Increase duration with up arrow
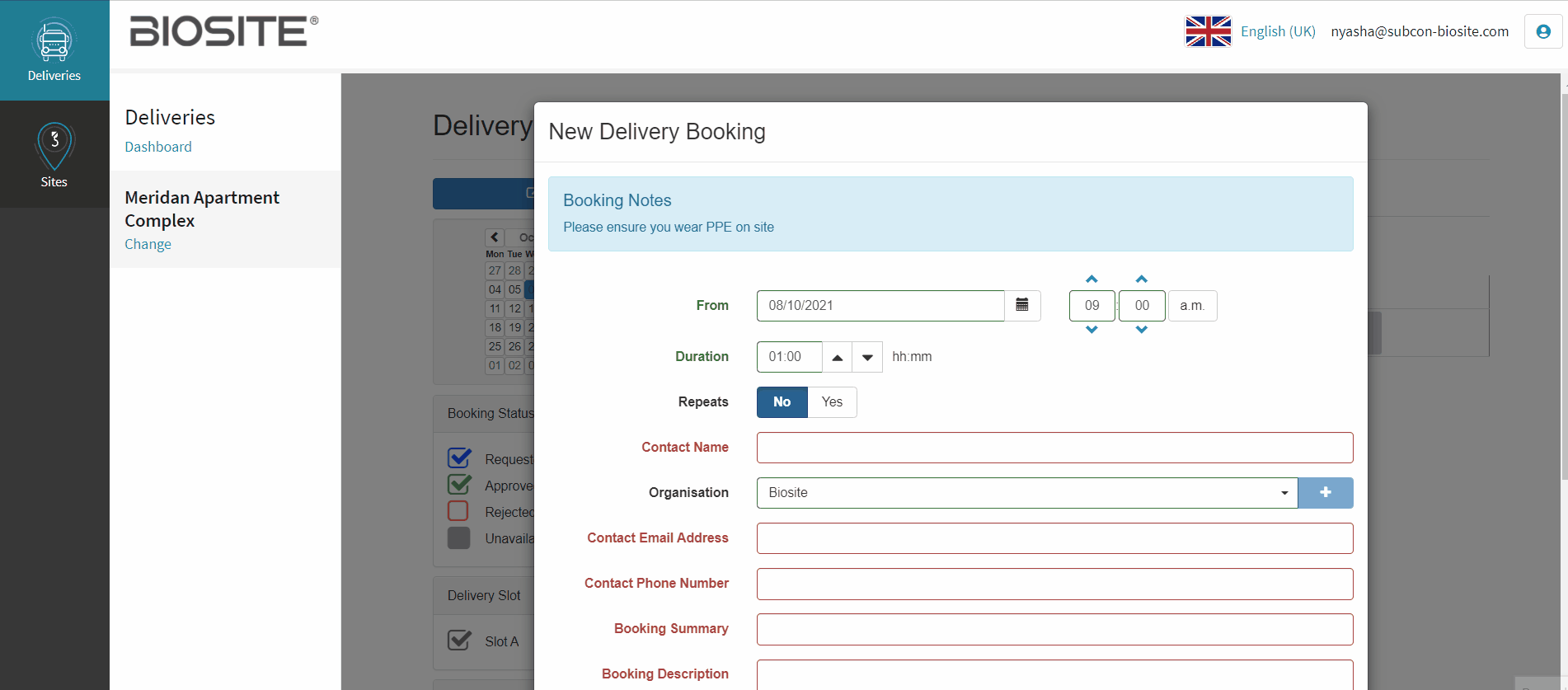The width and height of the screenshot is (1568, 690). click(837, 357)
